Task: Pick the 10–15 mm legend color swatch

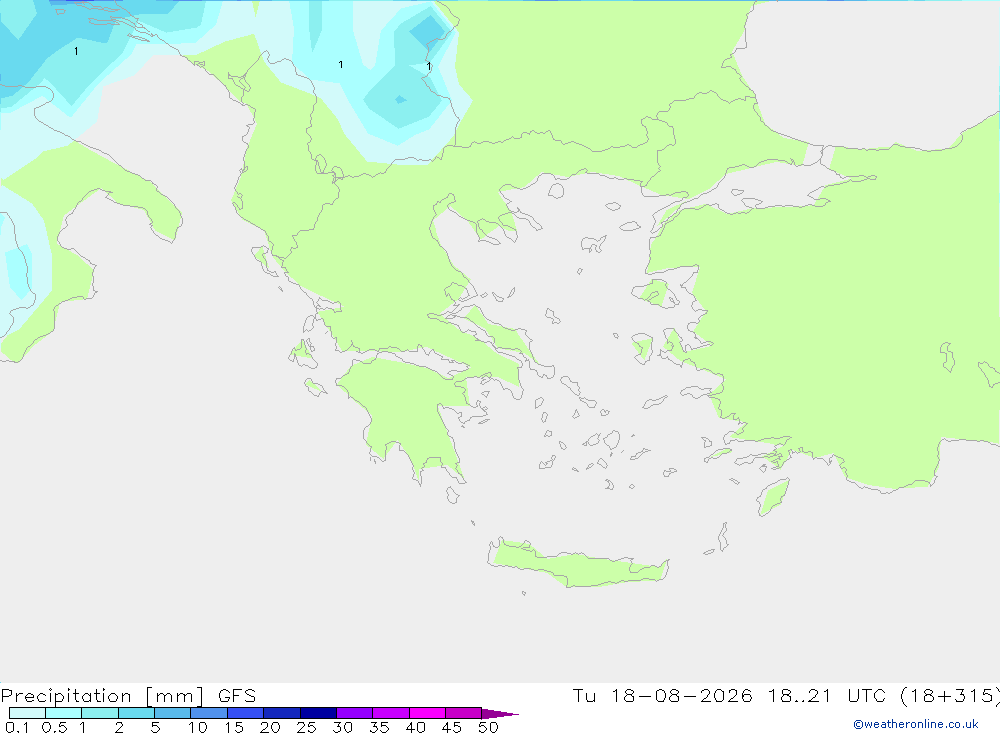Action: [x=209, y=713]
